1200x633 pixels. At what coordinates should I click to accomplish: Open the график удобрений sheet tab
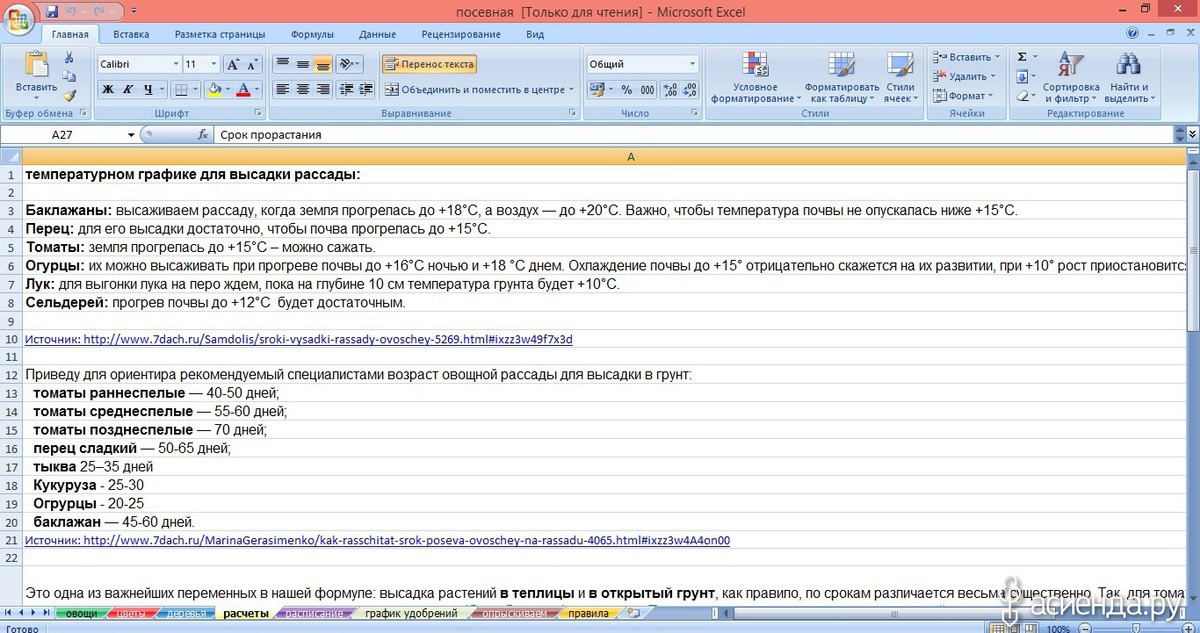coord(411,613)
